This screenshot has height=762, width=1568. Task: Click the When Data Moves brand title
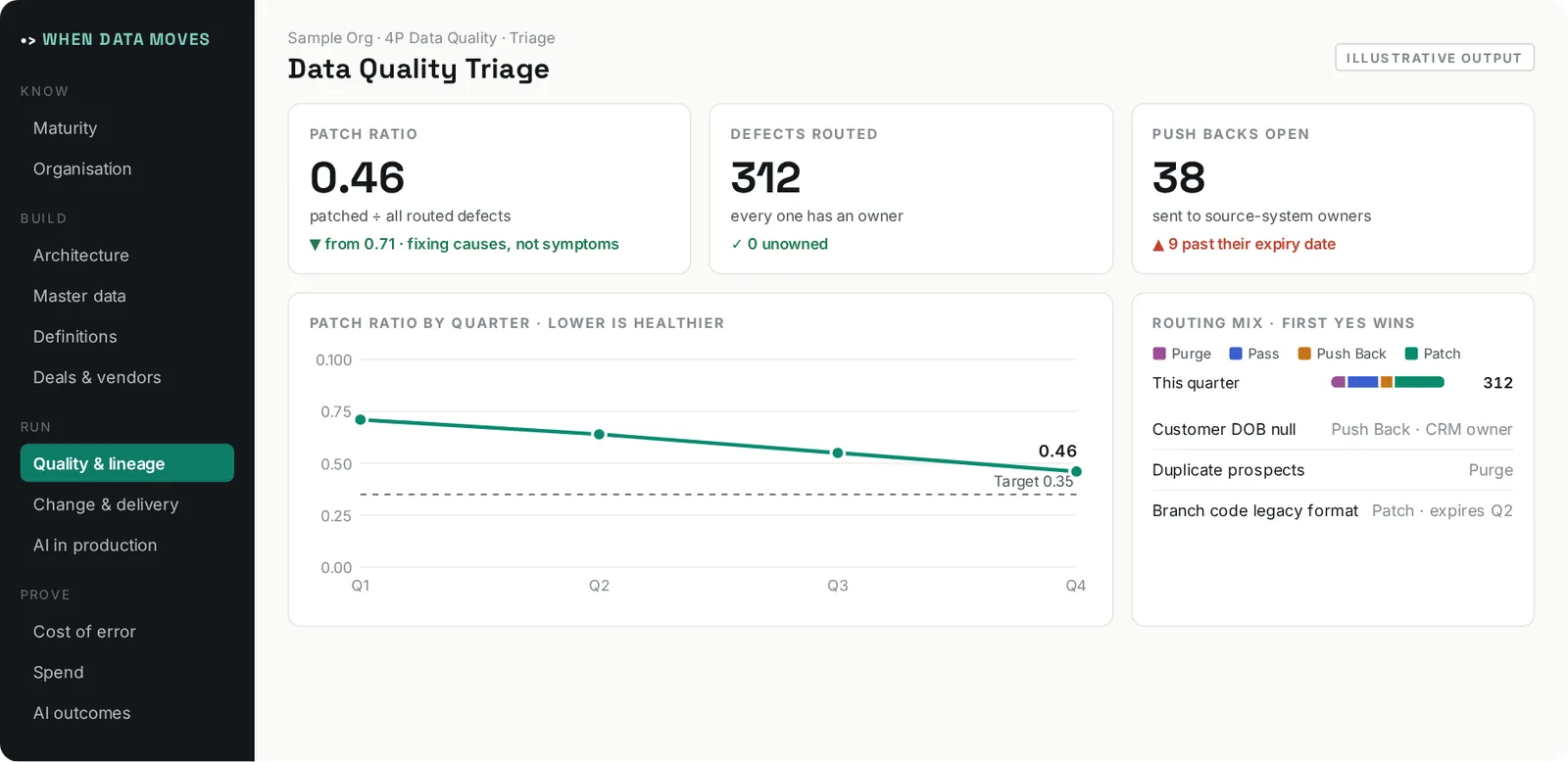coord(125,40)
